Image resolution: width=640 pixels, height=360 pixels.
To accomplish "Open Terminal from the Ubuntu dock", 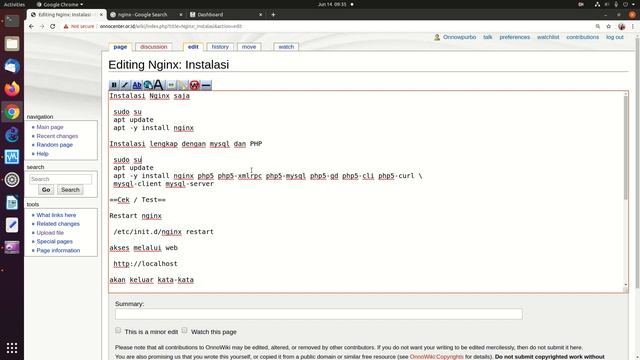I will coord(12,21).
